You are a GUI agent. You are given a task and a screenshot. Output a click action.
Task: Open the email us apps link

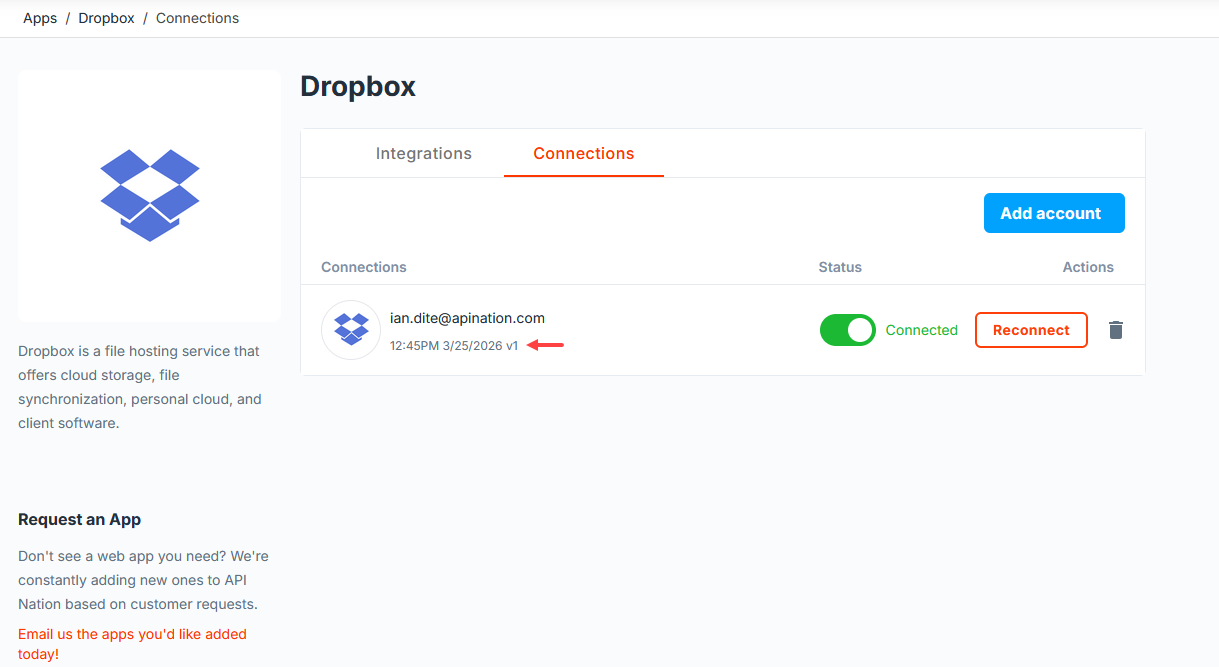132,644
